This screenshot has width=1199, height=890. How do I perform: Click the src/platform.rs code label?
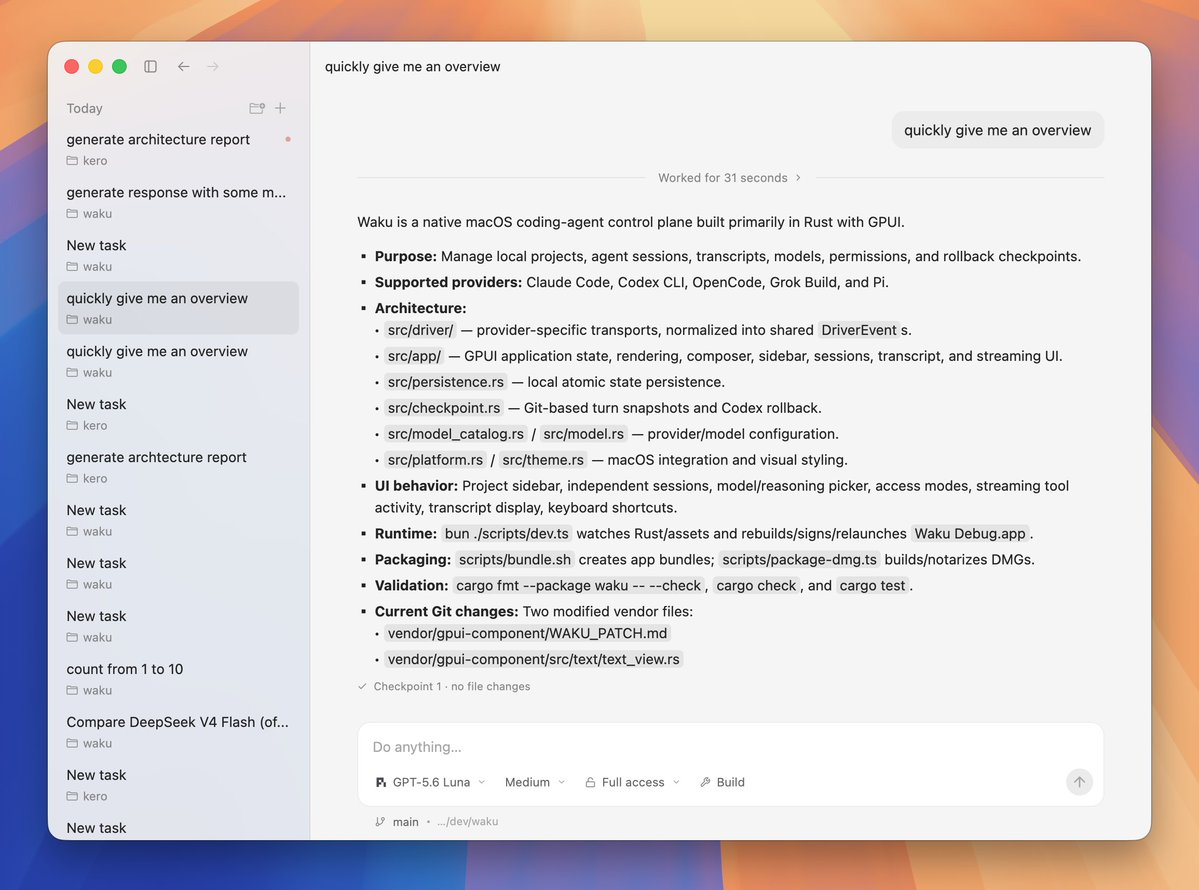(x=435, y=460)
